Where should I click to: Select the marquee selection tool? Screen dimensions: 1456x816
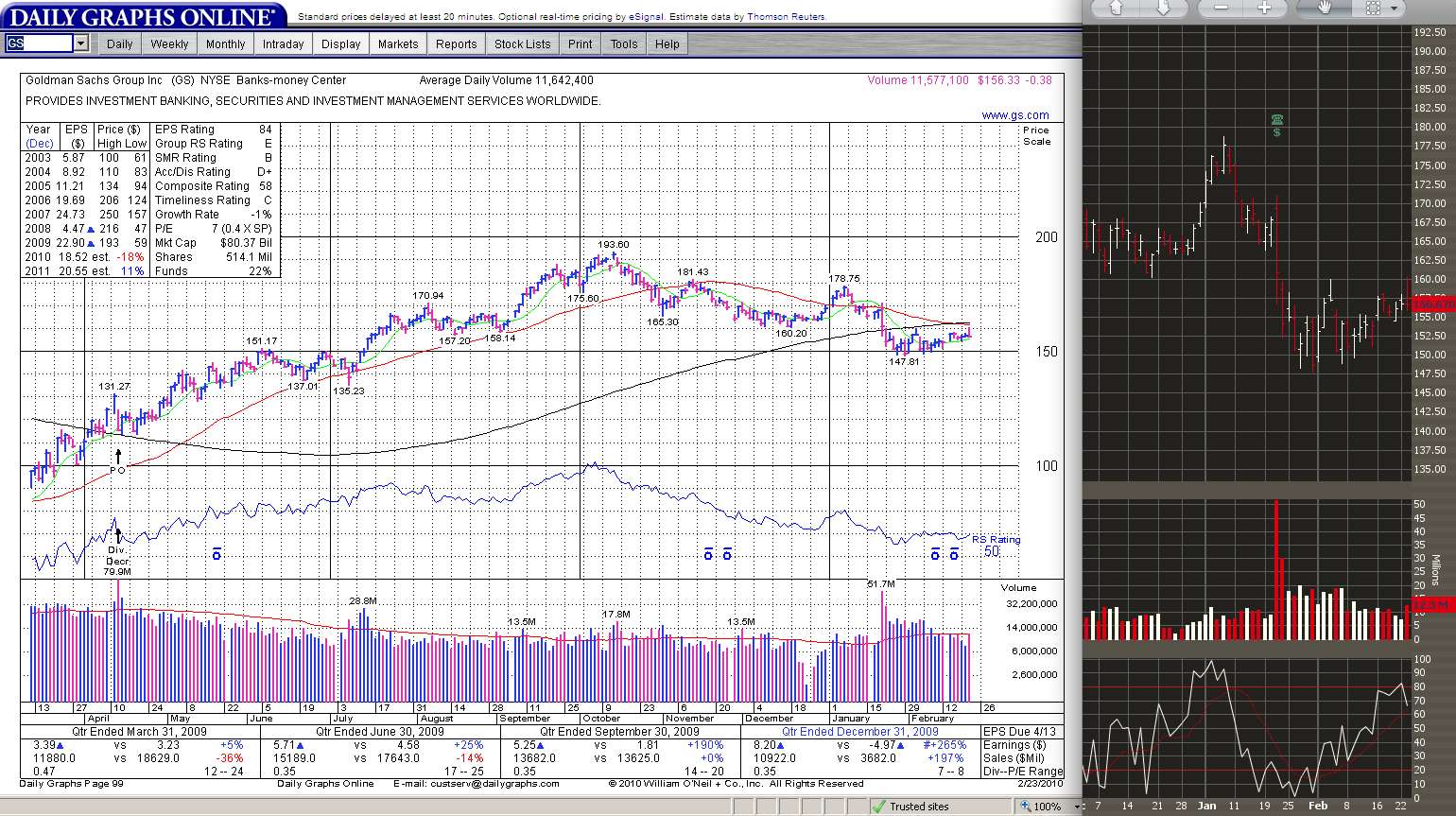click(1373, 8)
